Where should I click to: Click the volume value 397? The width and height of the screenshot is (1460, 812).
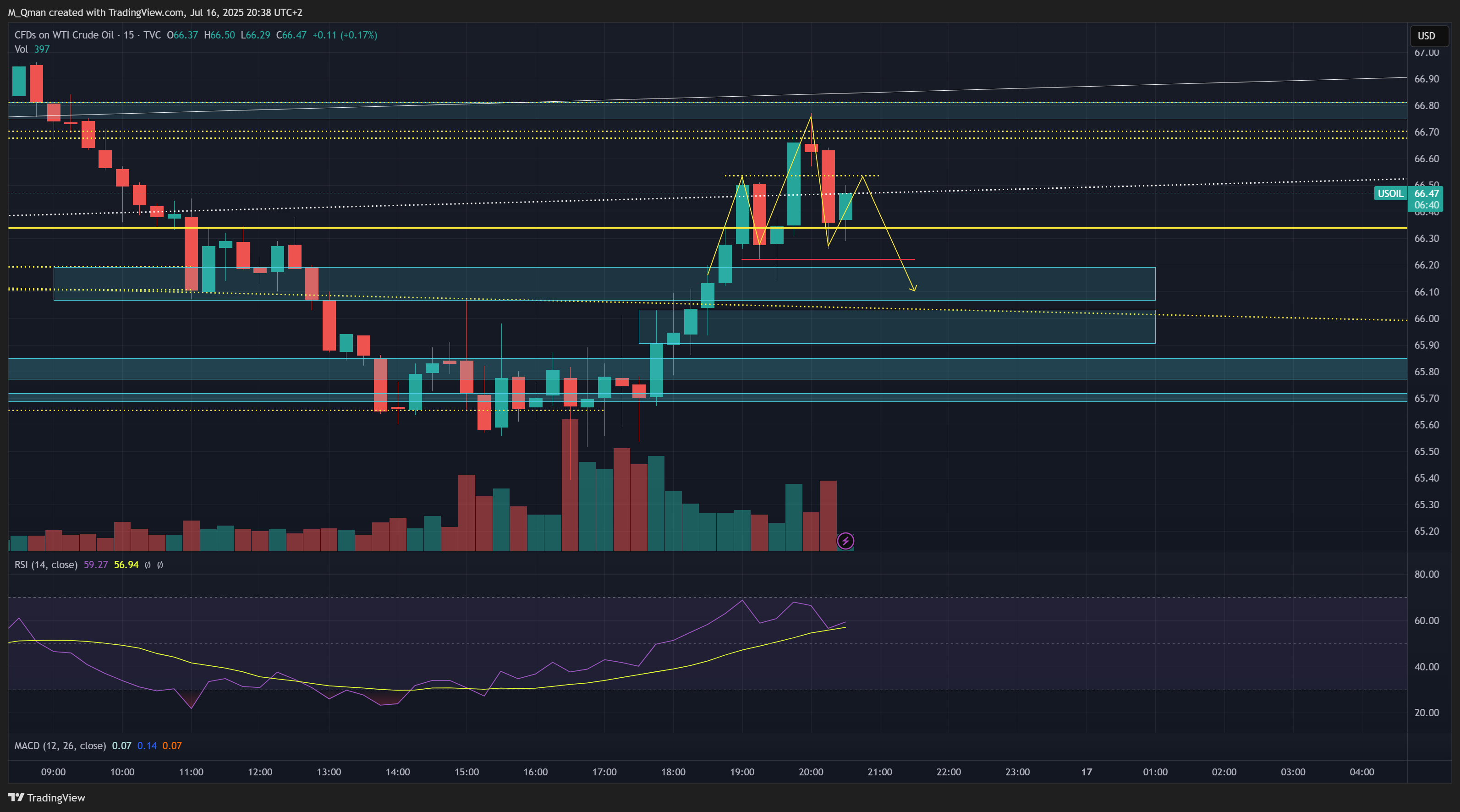point(42,49)
